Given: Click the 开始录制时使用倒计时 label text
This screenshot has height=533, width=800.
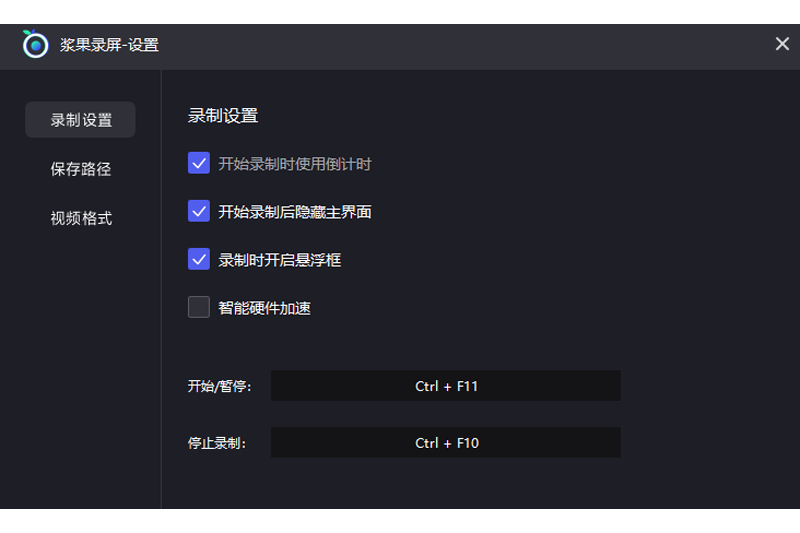Looking at the screenshot, I should (x=295, y=164).
